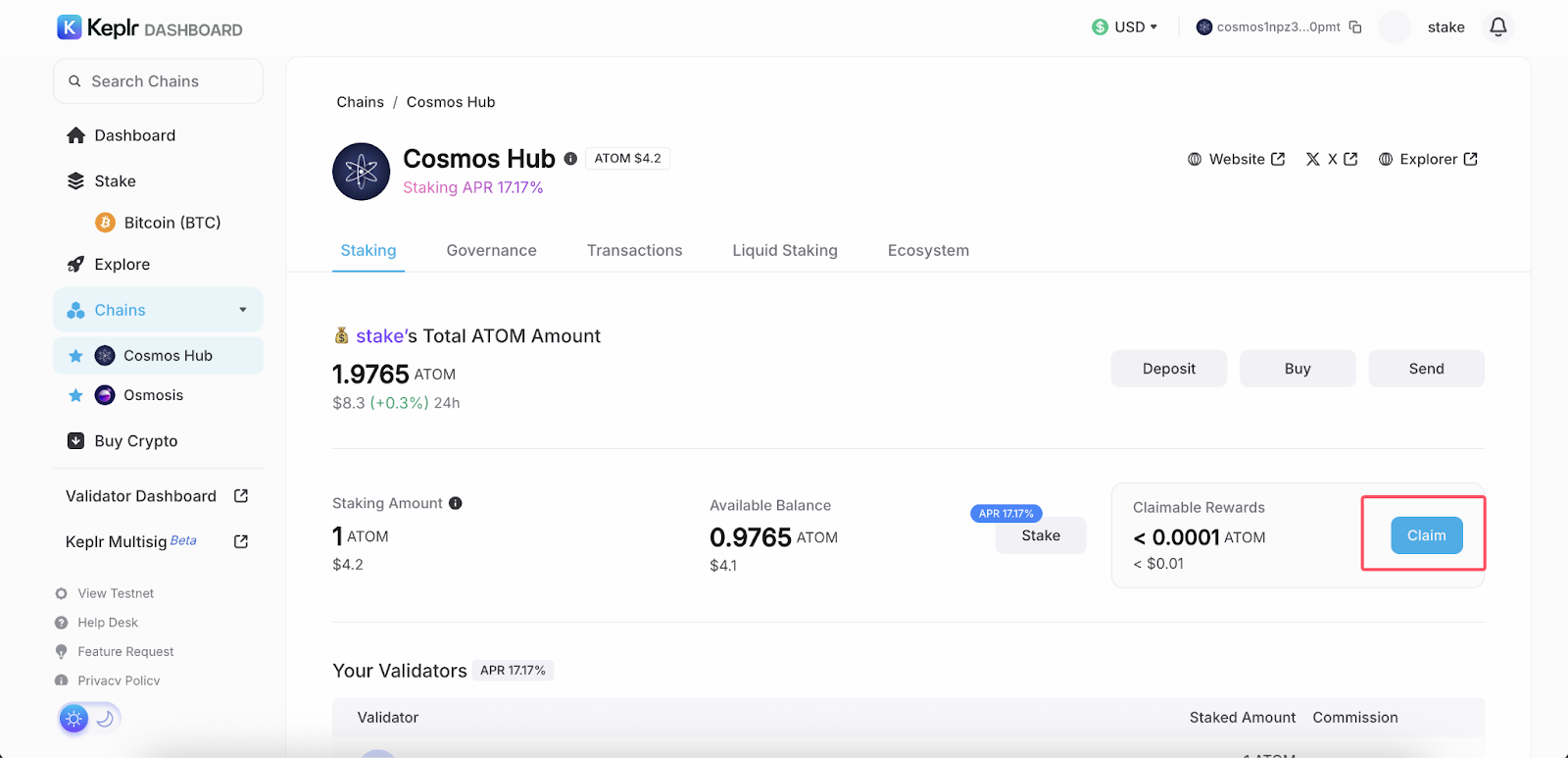Switch to the Governance tab
The width and height of the screenshot is (1568, 758).
coord(491,251)
